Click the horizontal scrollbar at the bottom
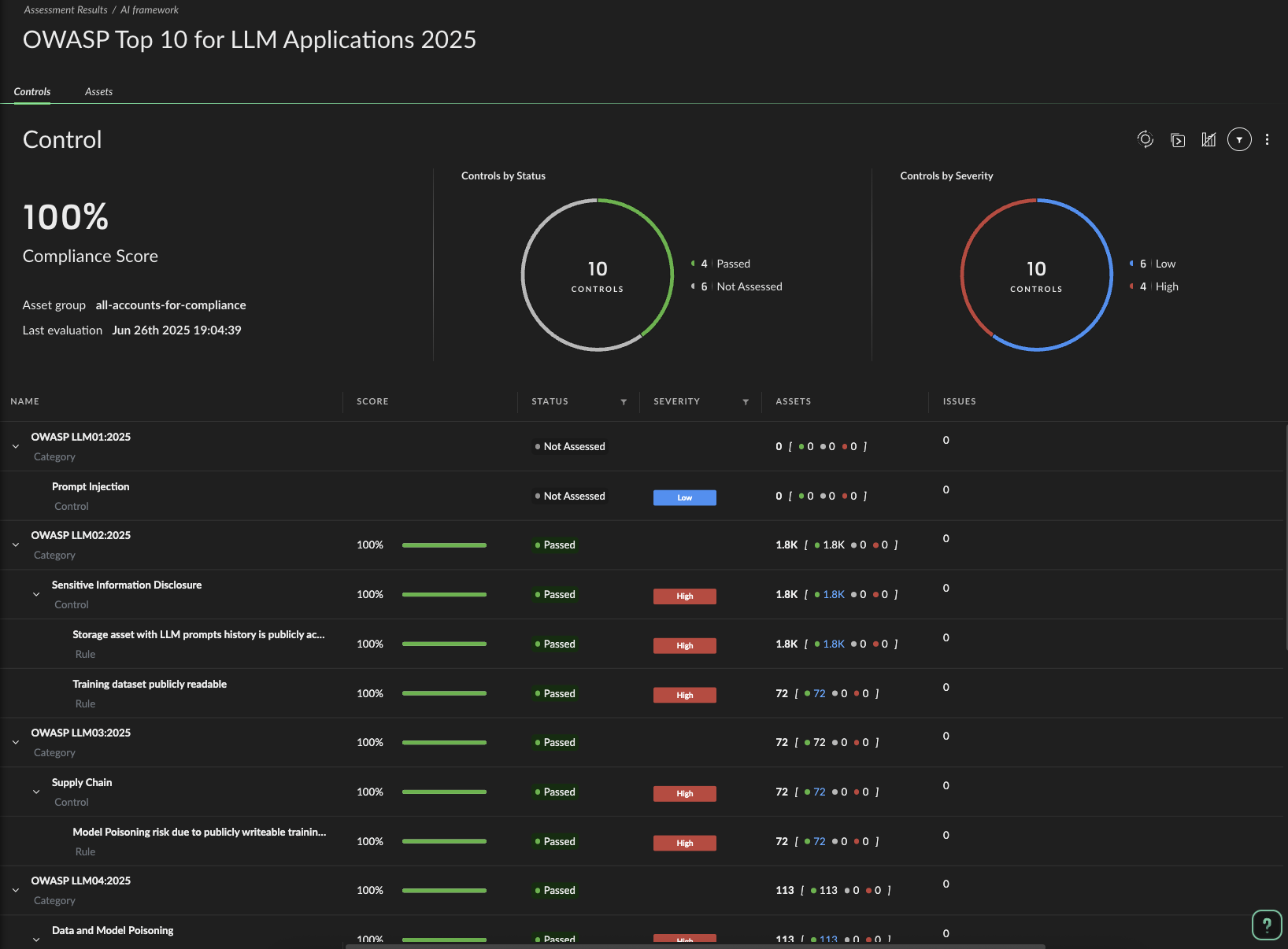 point(695,946)
